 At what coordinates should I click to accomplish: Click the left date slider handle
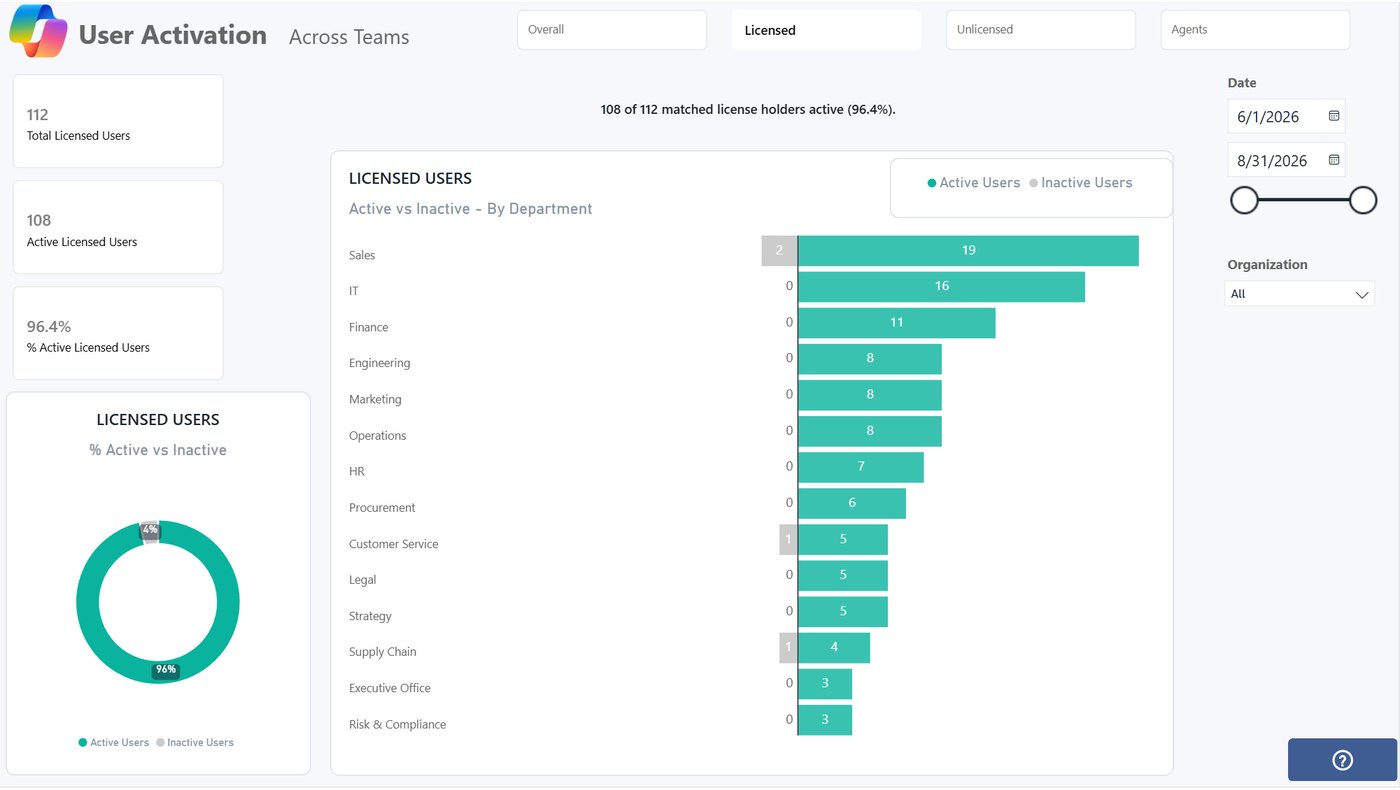tap(1244, 200)
